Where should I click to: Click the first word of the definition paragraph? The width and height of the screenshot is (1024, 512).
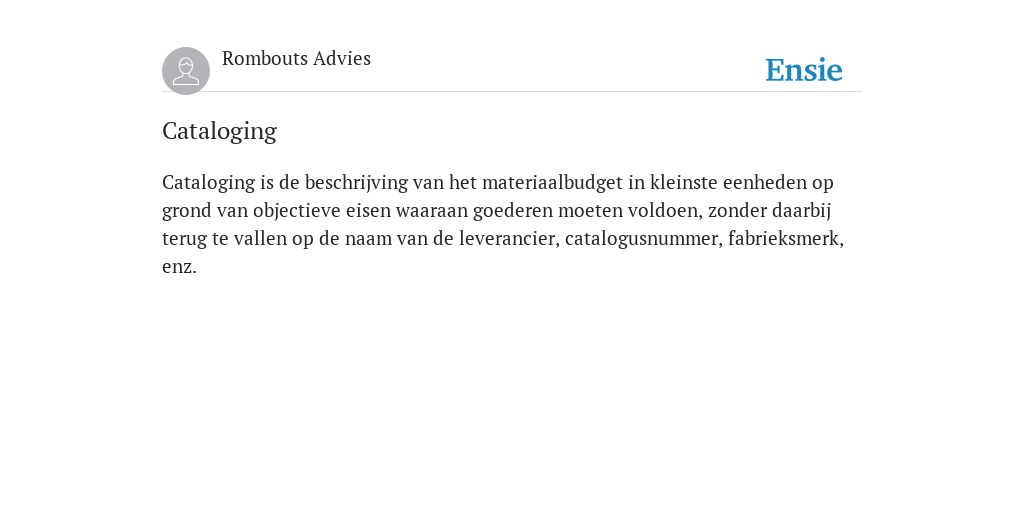tap(208, 183)
